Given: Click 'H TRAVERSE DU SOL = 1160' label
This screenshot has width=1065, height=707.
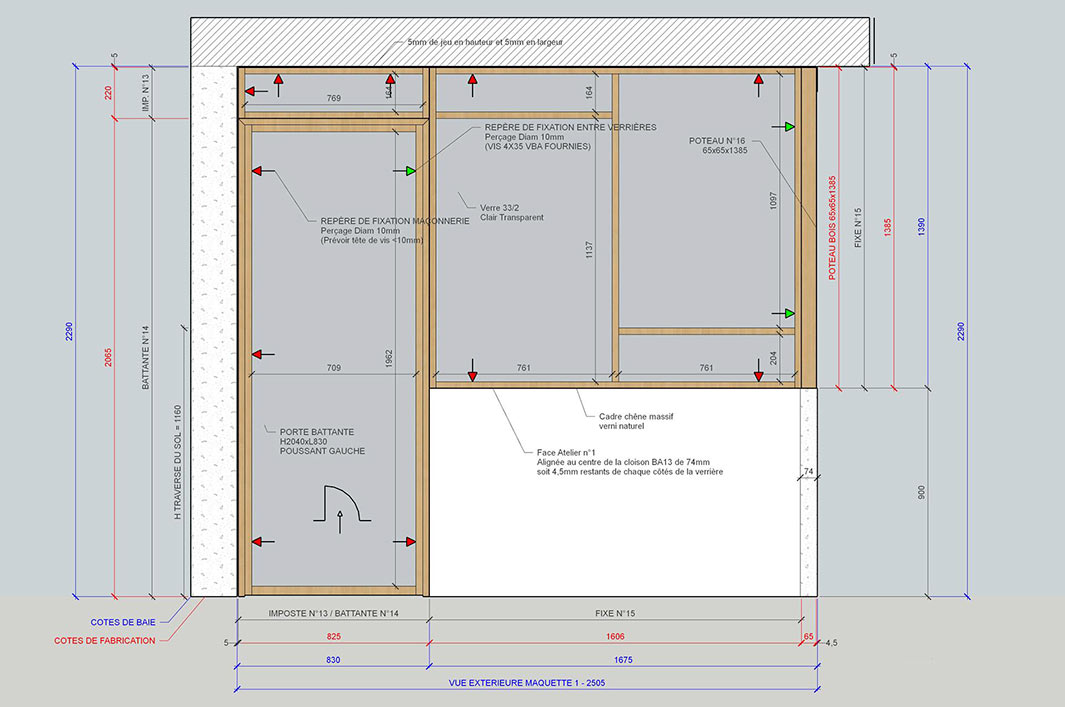Looking at the screenshot, I should [x=178, y=462].
